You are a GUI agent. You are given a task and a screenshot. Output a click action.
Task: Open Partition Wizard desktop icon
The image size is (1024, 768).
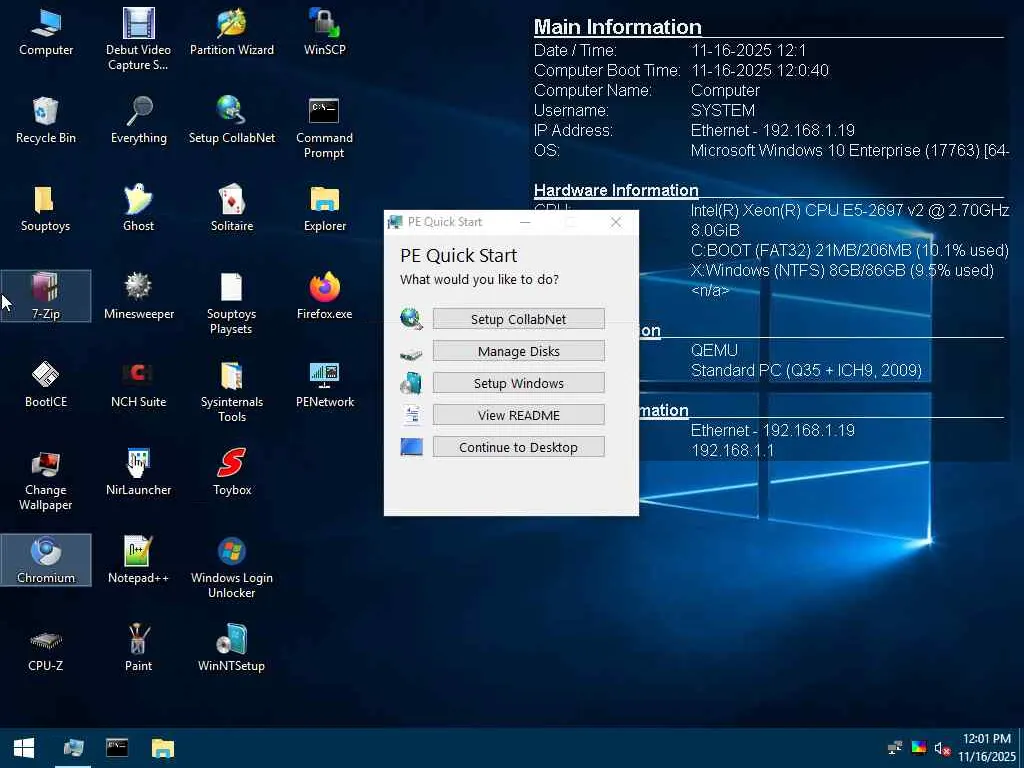(232, 31)
